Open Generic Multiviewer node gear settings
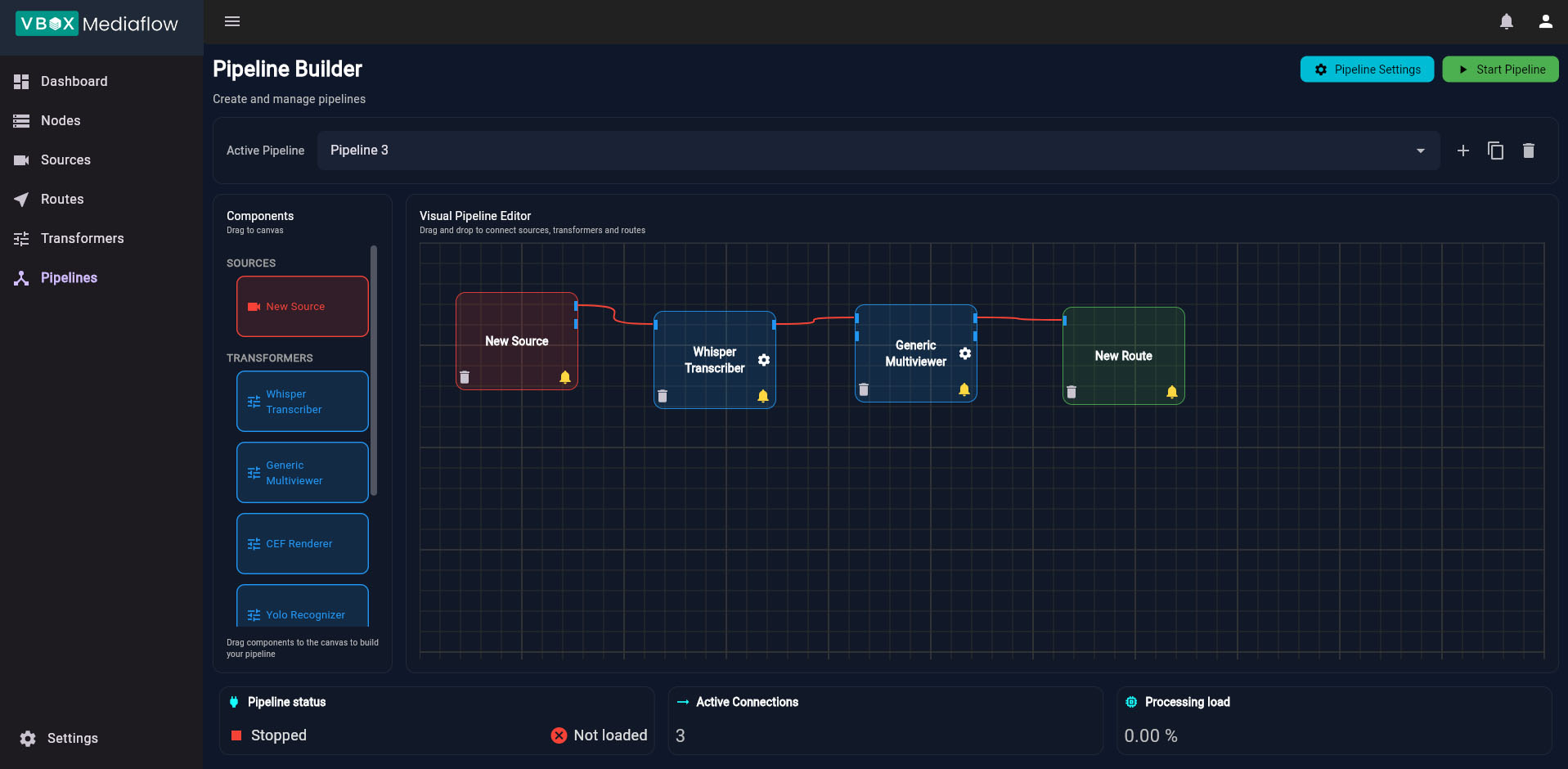Screen dimensions: 1568x769 [964, 353]
